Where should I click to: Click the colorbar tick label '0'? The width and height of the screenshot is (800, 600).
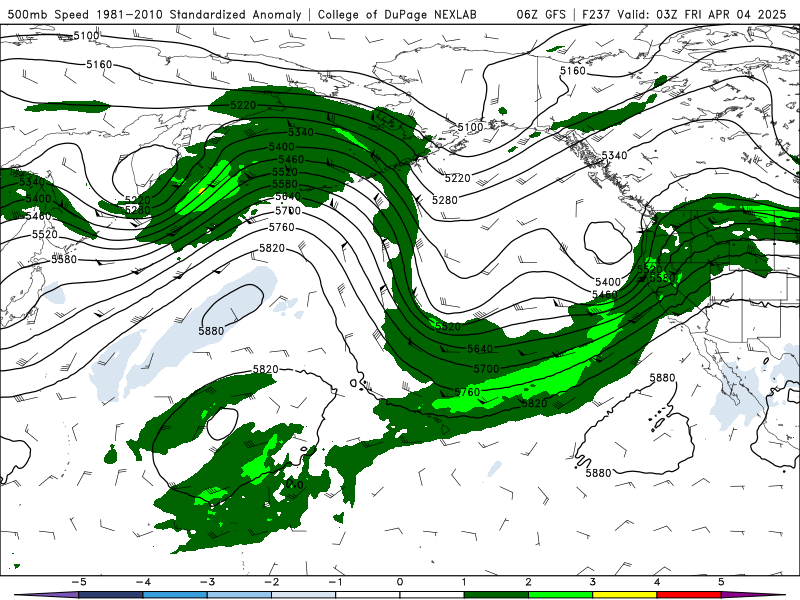coord(399,582)
